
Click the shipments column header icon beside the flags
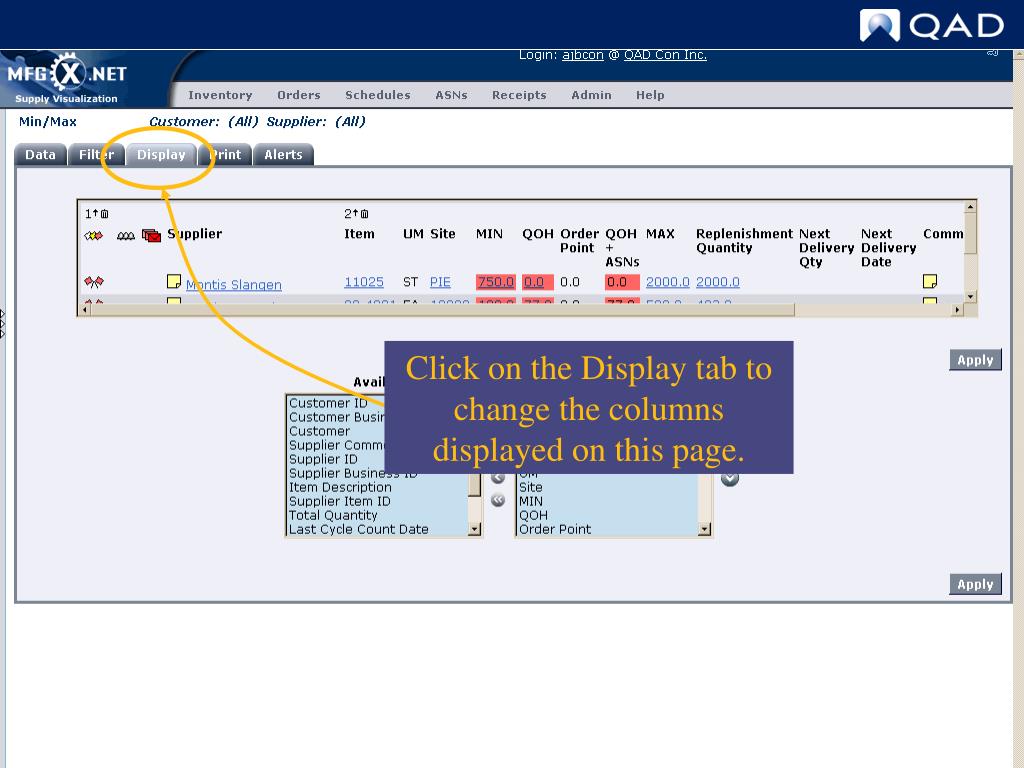[x=125, y=235]
